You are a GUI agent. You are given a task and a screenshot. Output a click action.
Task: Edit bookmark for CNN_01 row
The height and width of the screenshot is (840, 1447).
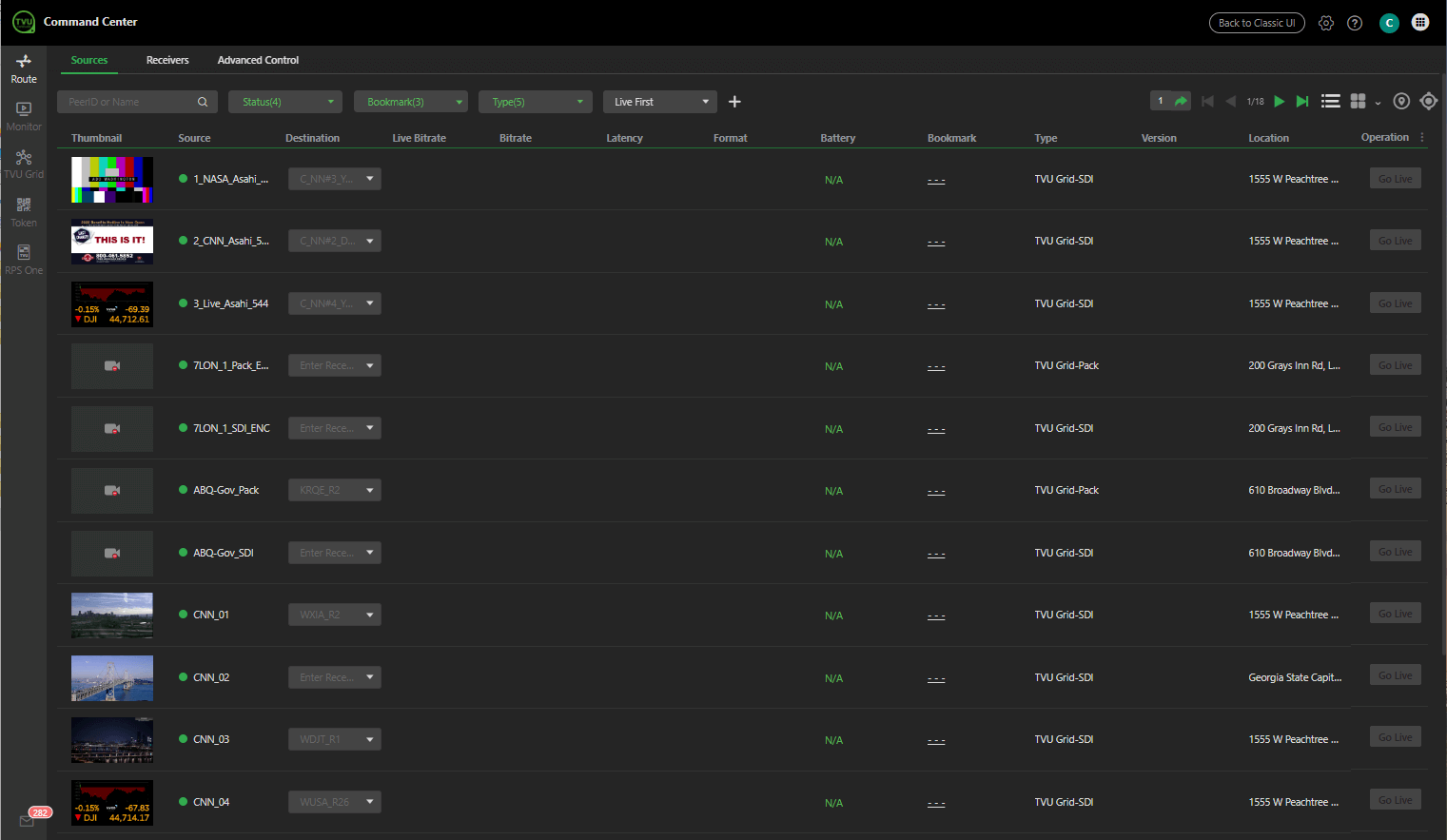pos(936,616)
